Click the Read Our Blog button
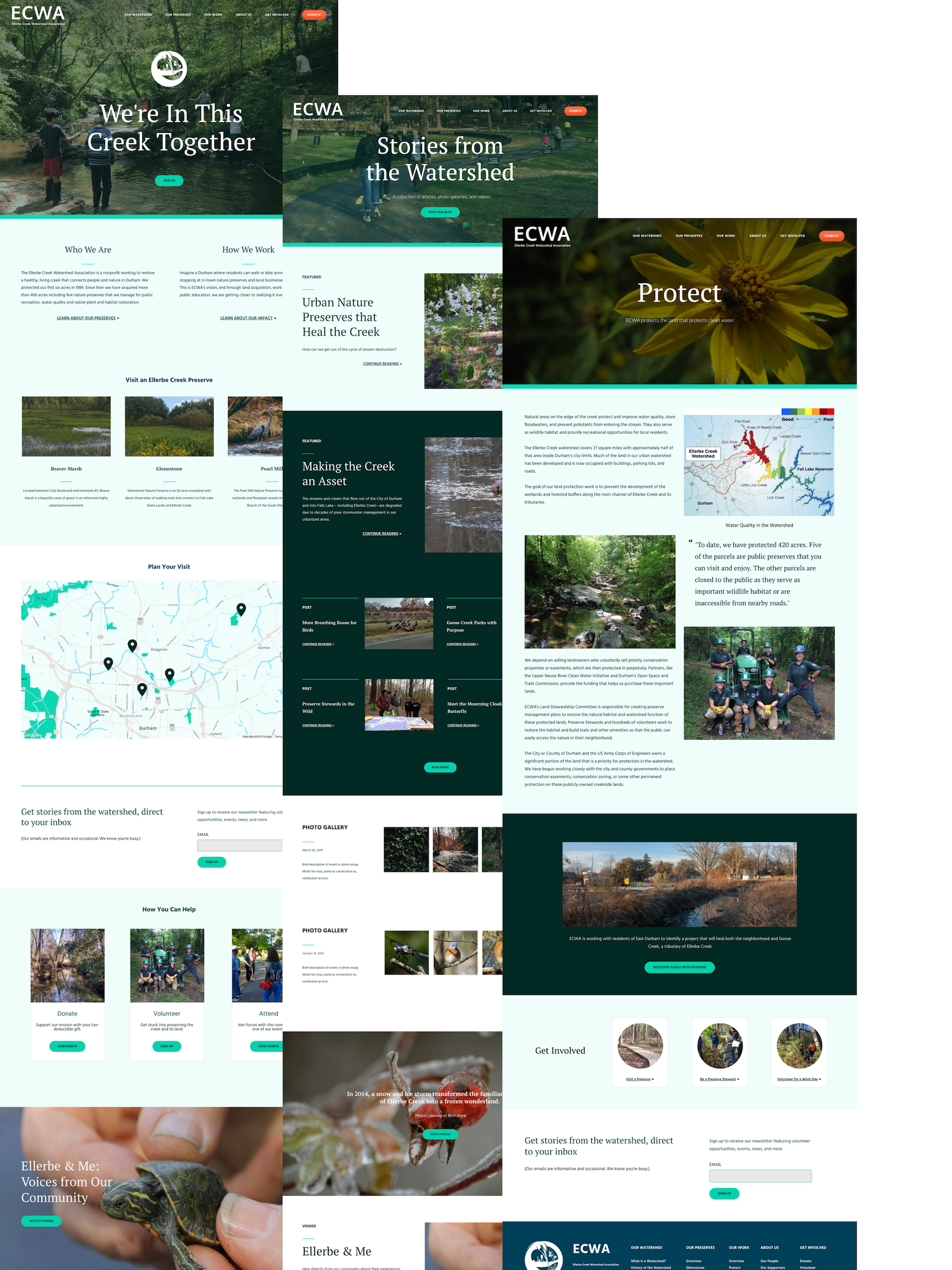Screen dimensions: 952x1270 (440, 212)
